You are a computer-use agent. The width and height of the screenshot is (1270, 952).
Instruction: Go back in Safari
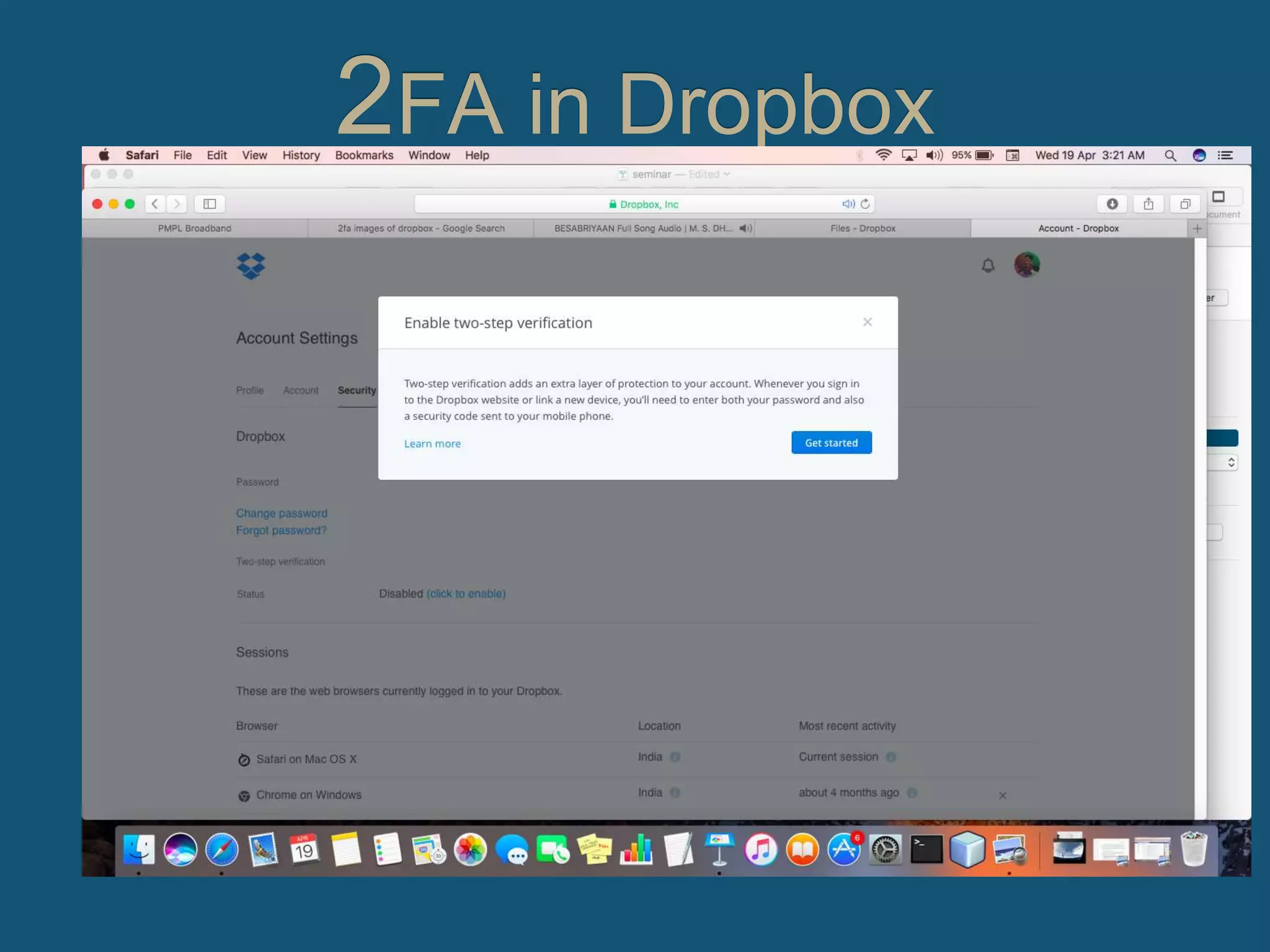coord(155,204)
